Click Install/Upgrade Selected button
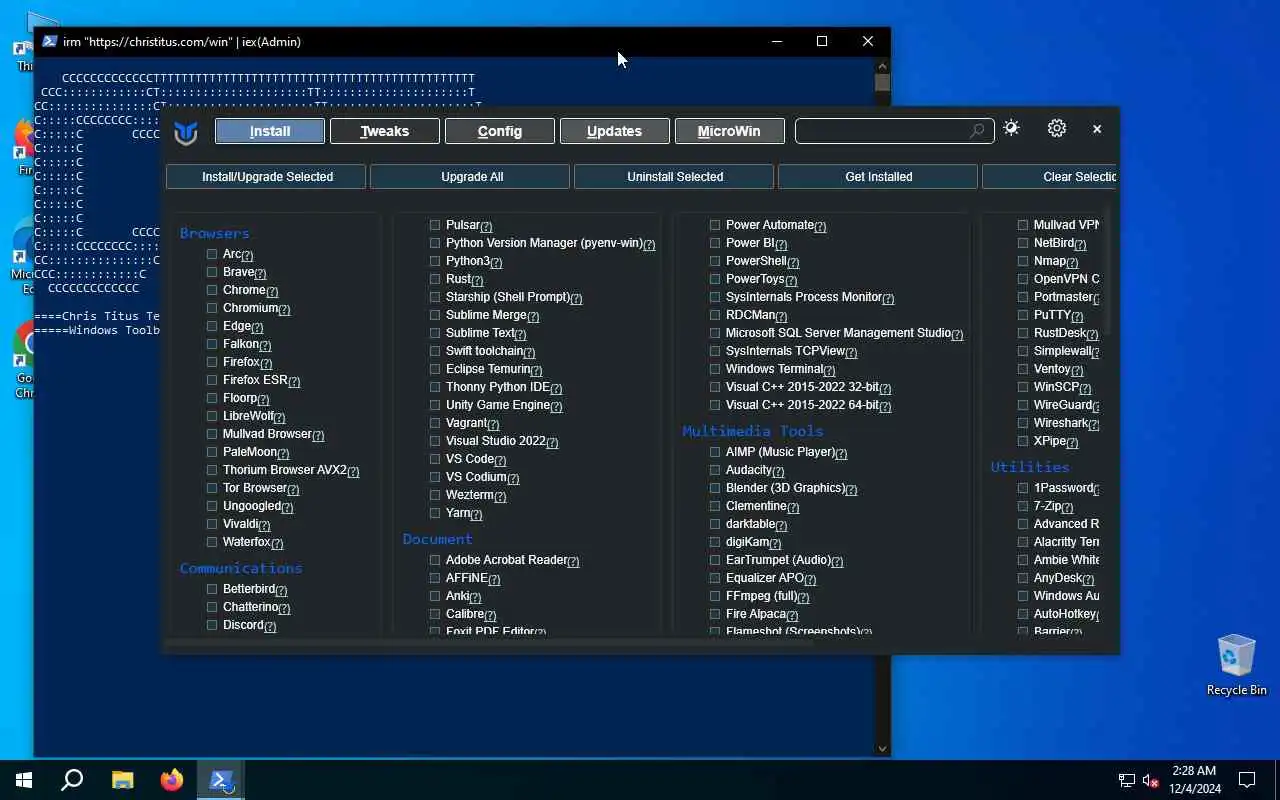Viewport: 1280px width, 800px height. (267, 176)
